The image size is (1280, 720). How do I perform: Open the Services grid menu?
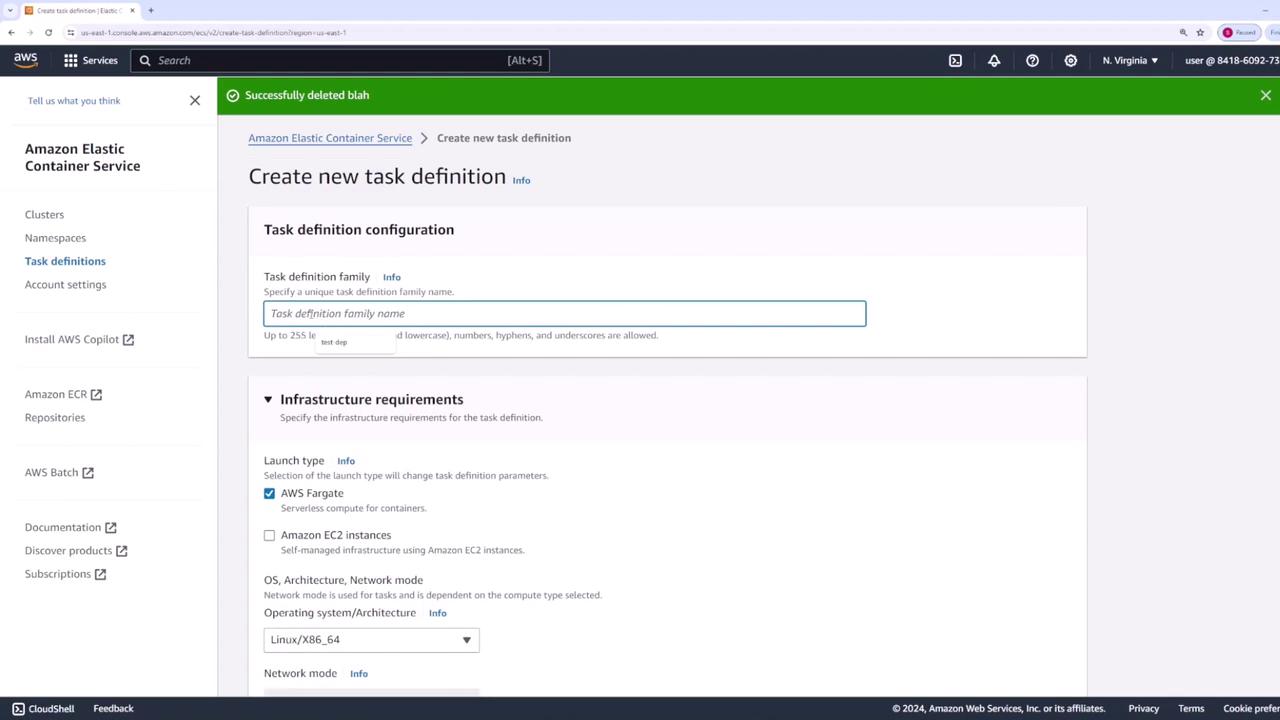(x=91, y=60)
